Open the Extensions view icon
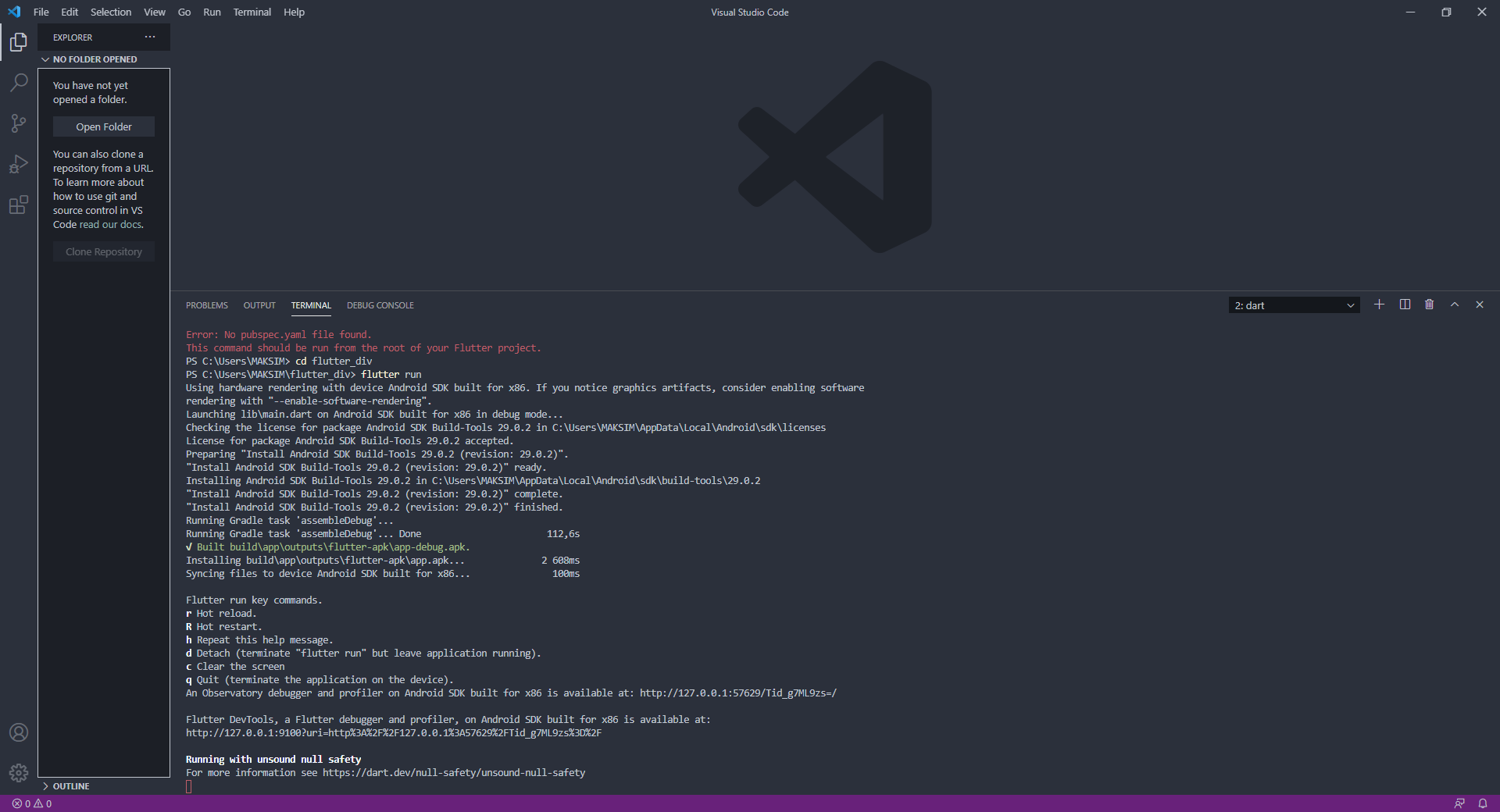This screenshot has width=1500, height=812. pyautogui.click(x=19, y=205)
